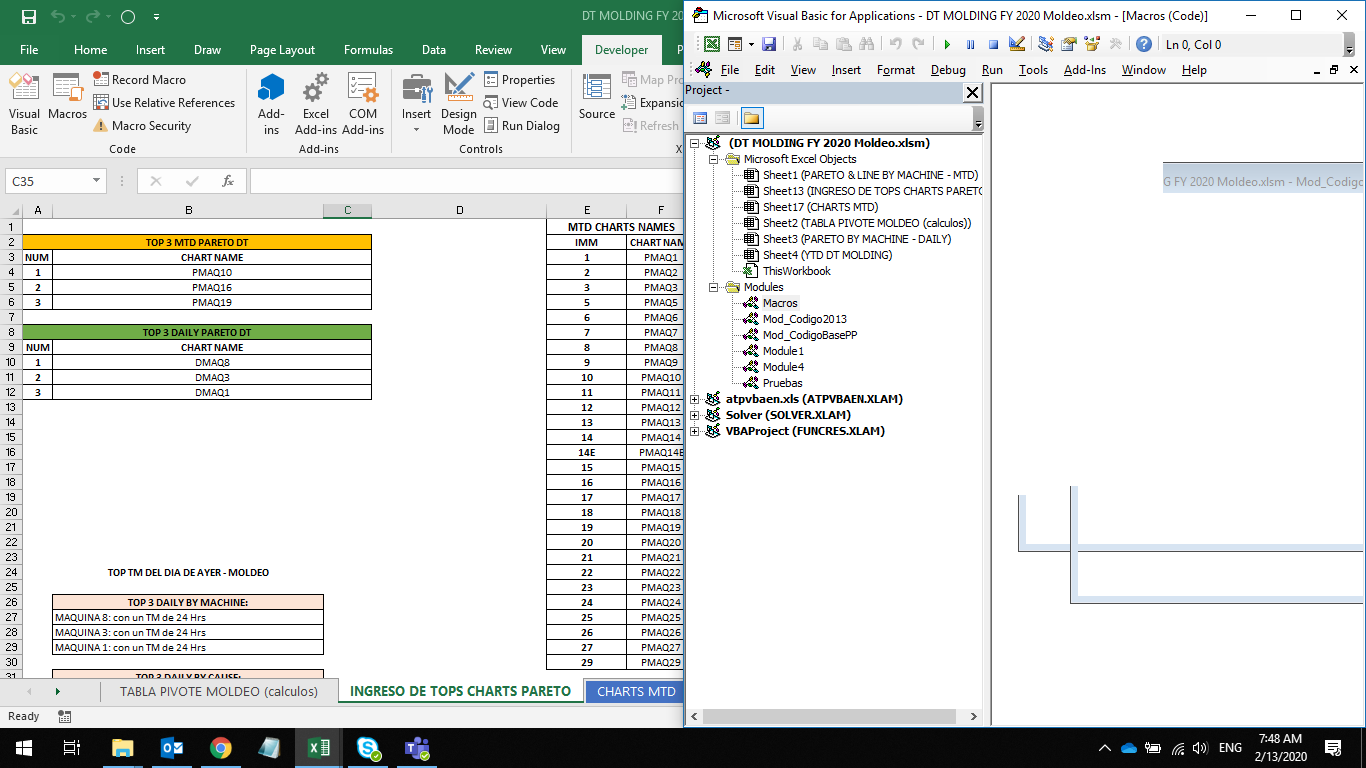This screenshot has height=768, width=1366.
Task: Open Visual Basic from Excel ribbon
Action: (24, 104)
